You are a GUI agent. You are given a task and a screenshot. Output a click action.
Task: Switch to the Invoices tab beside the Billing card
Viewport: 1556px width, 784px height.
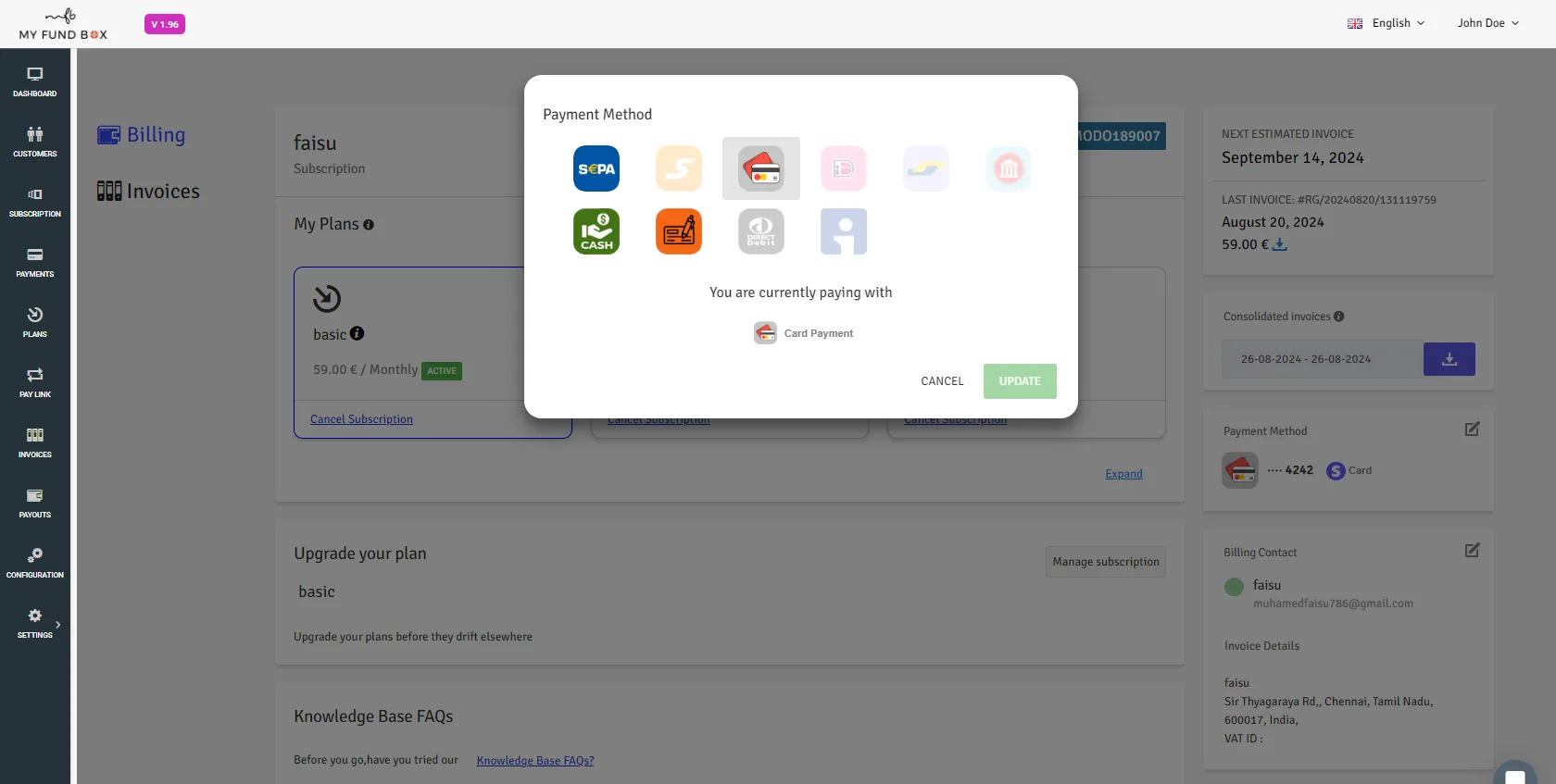point(148,192)
